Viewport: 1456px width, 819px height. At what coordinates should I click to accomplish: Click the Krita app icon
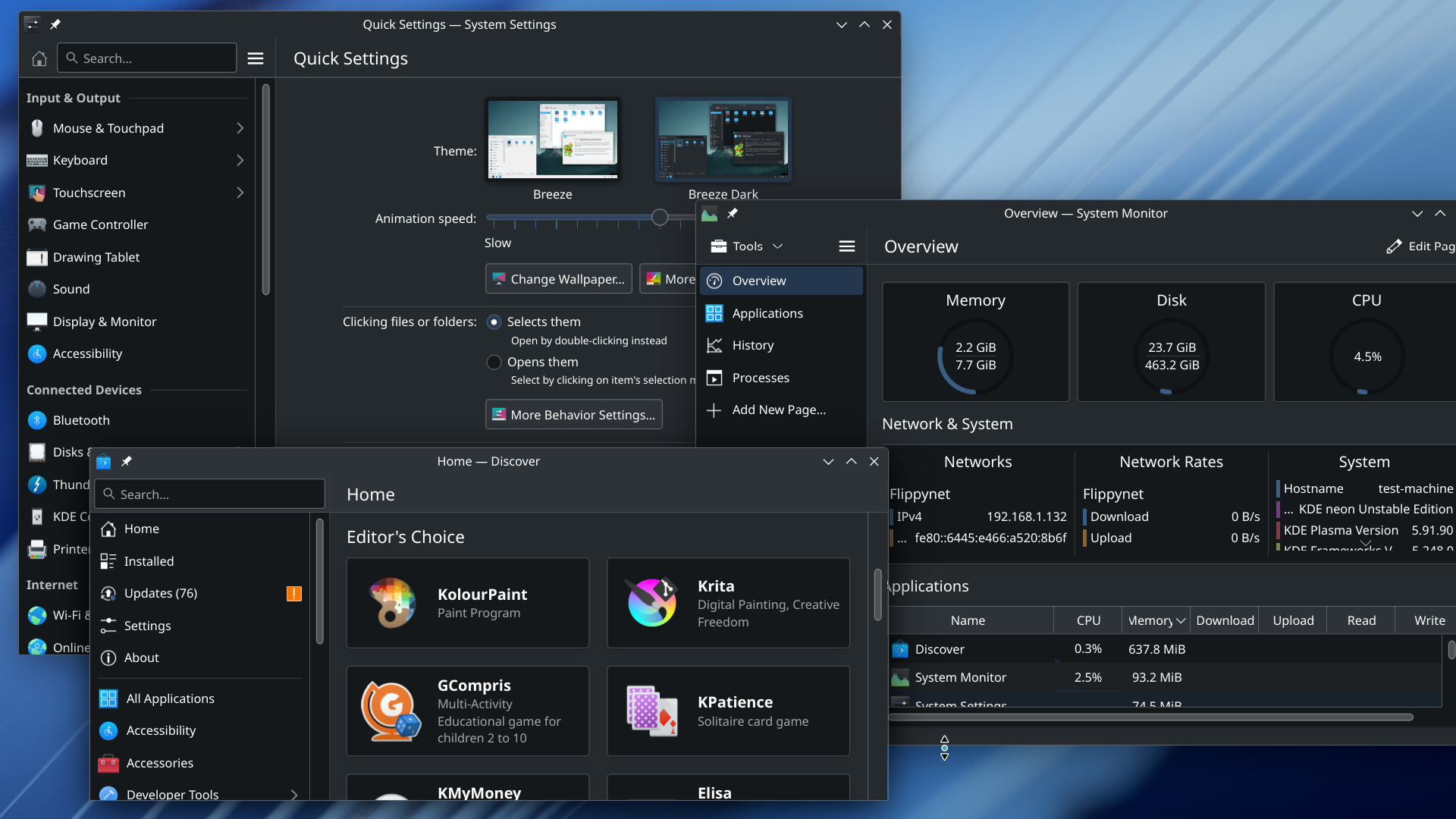tap(652, 603)
